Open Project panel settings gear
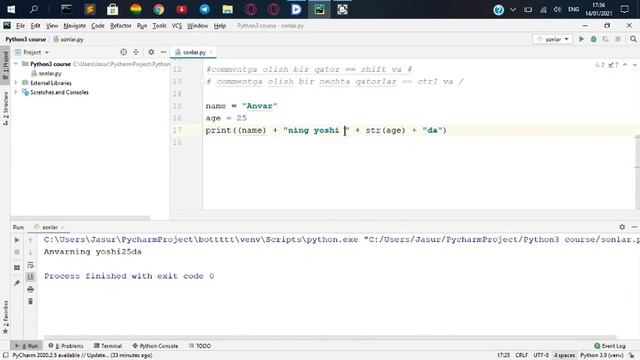Image resolution: width=640 pixels, height=360 pixels. 151,52
